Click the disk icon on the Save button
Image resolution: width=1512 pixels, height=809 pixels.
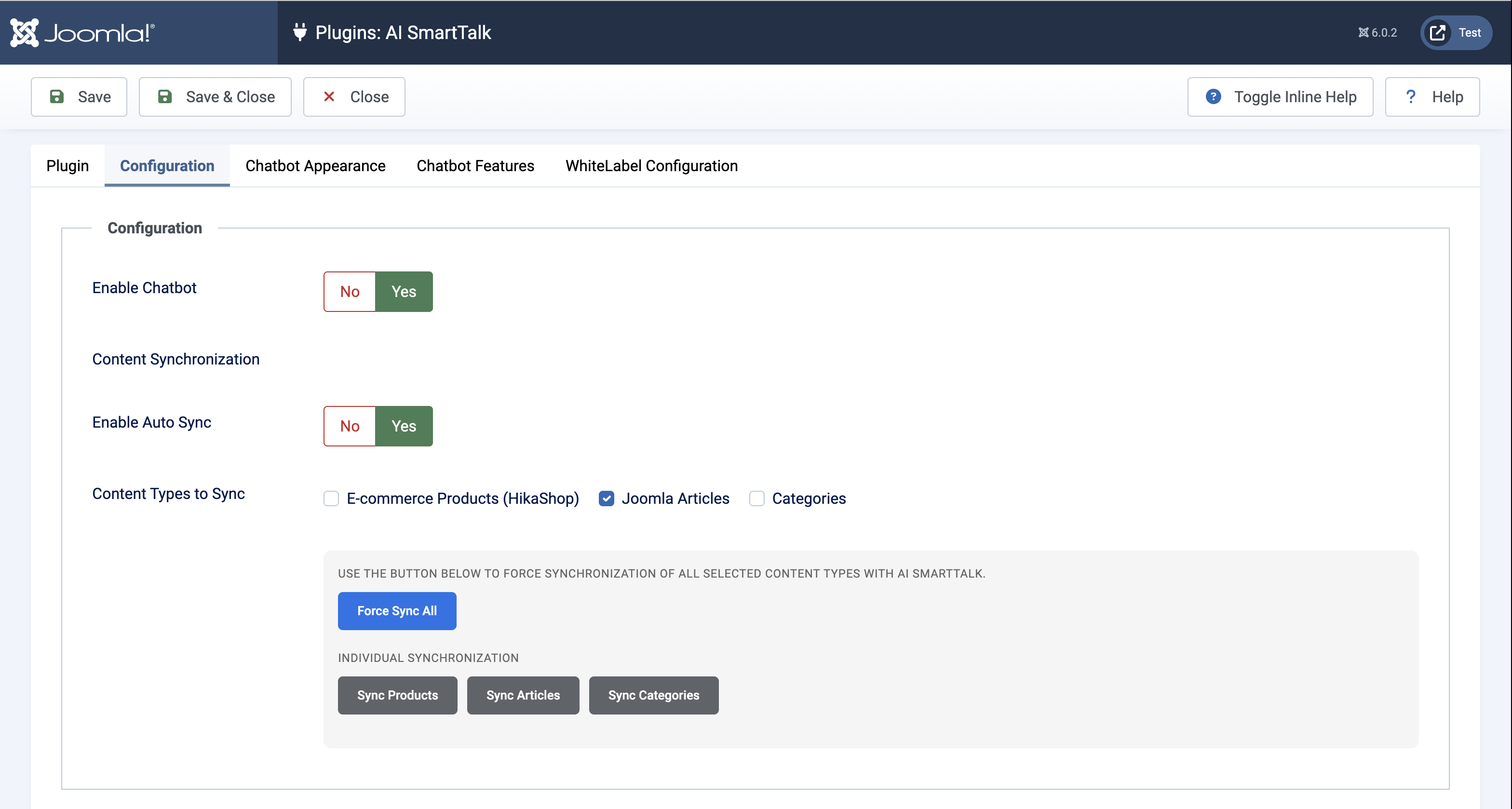pyautogui.click(x=57, y=96)
